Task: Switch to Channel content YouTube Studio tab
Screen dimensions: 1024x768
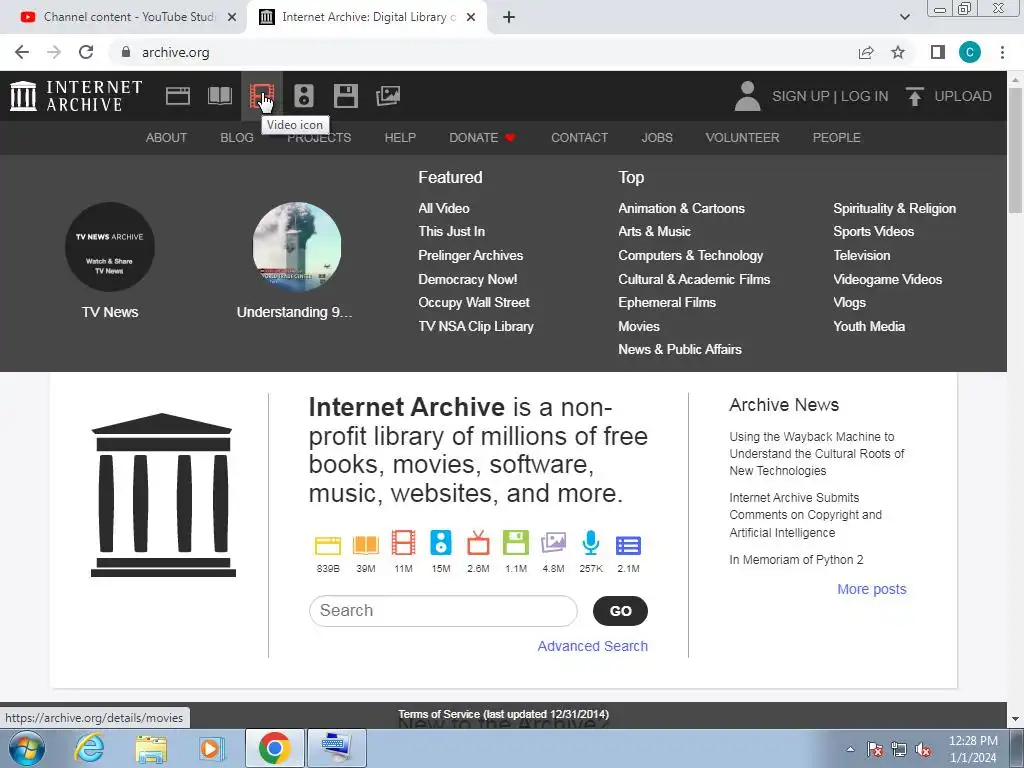Action: (129, 17)
